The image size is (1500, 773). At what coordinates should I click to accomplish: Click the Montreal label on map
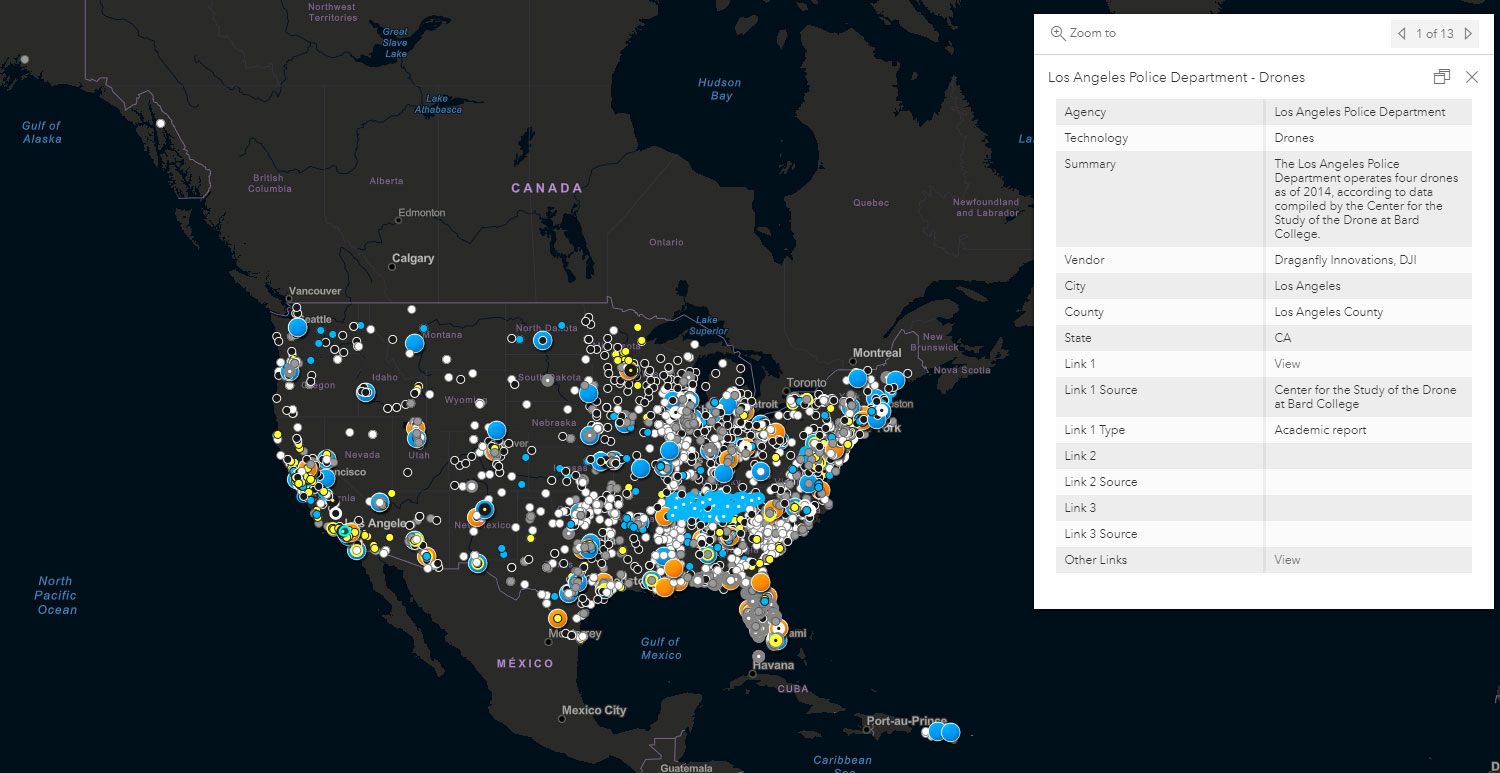click(x=877, y=353)
